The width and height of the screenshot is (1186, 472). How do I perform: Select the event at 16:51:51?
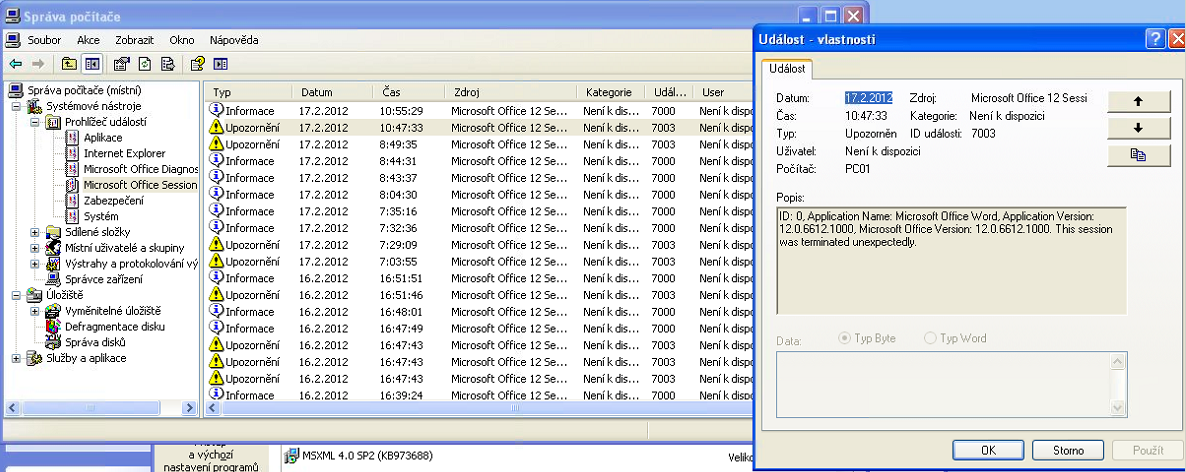point(480,278)
